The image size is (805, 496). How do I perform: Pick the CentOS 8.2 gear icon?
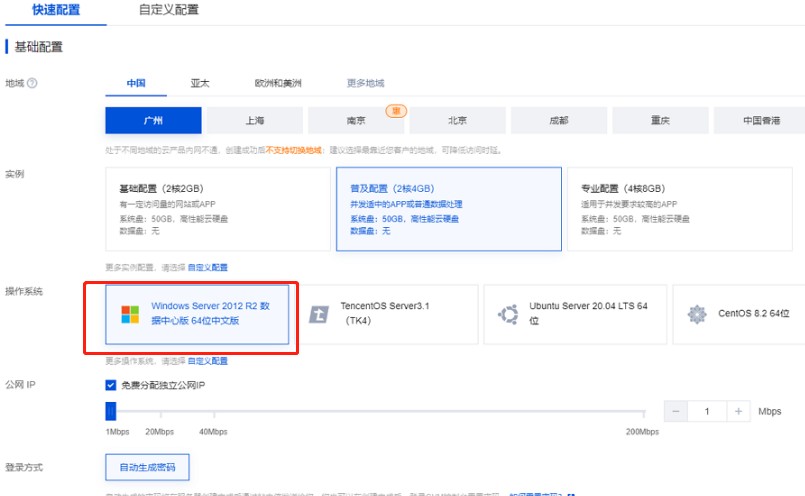tap(696, 314)
